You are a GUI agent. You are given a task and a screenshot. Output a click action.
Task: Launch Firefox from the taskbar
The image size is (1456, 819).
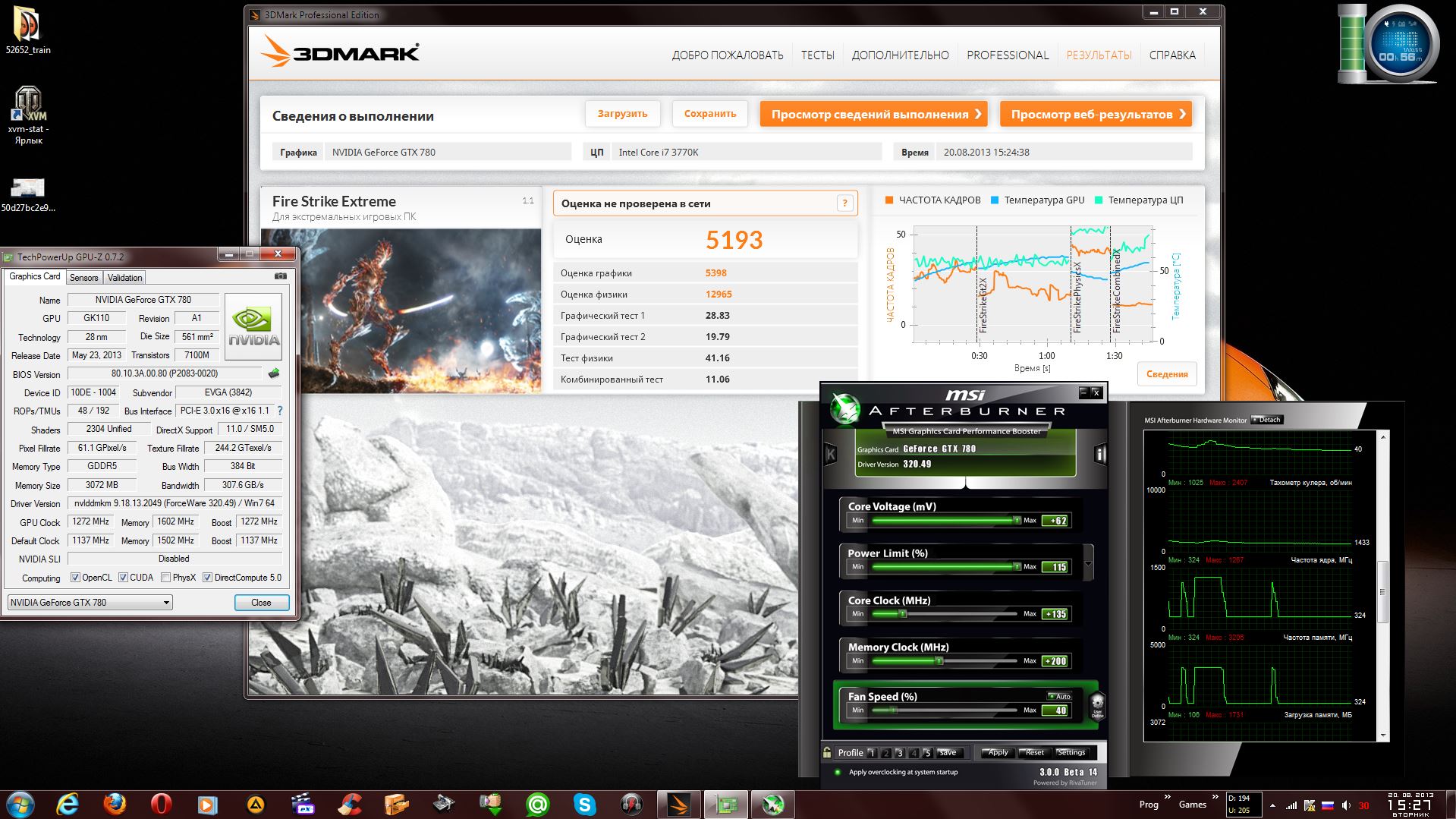click(x=115, y=803)
